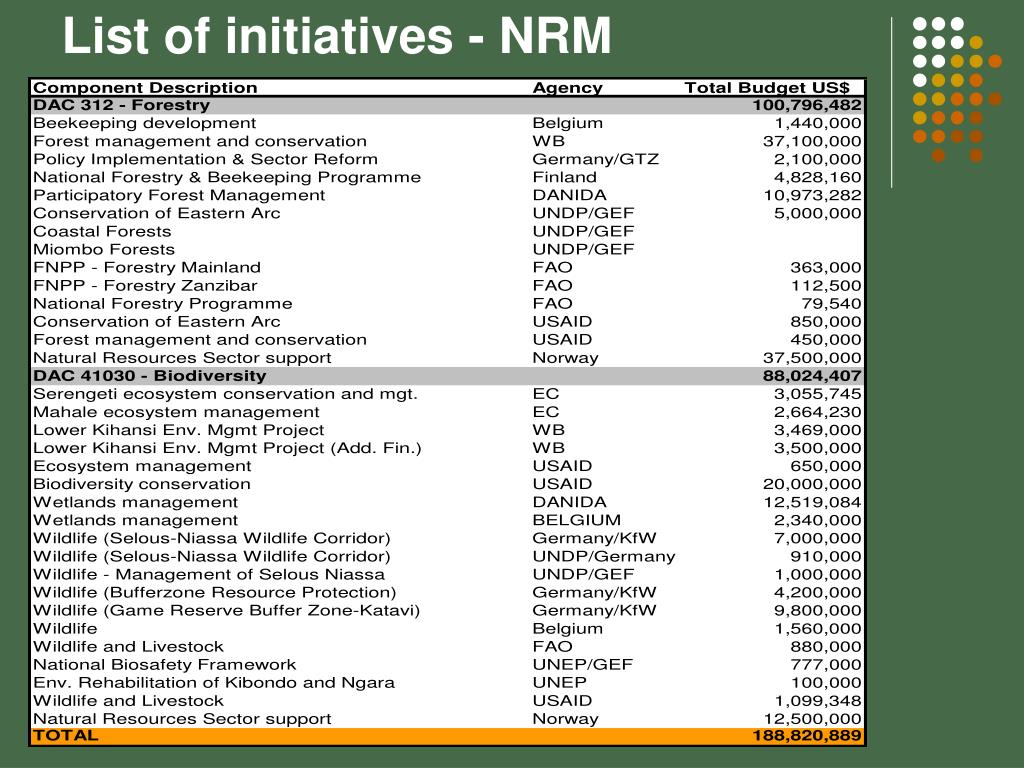Select the 'DAC 41030 - Biodiversity' section row
The image size is (1024, 768).
coord(447,376)
